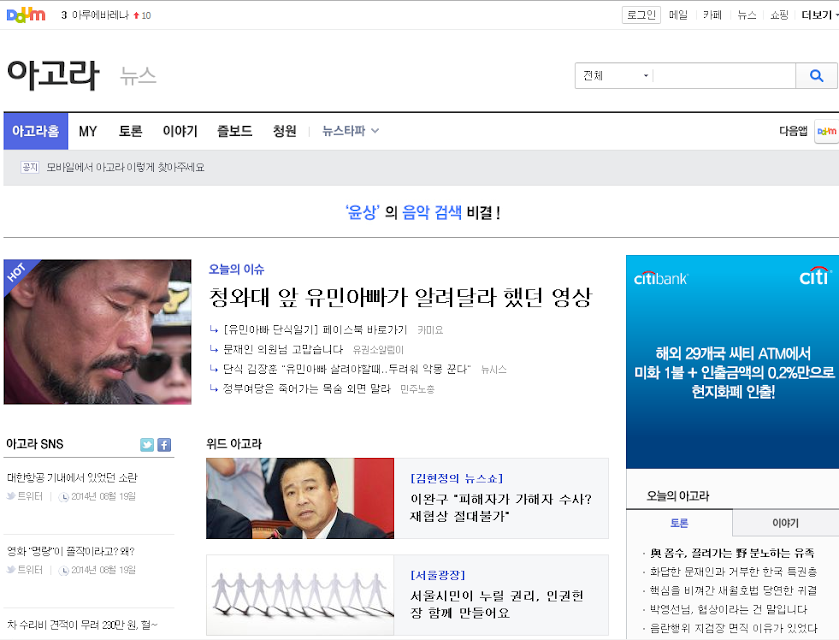Expand the 뉴스타파 dropdown chevron
This screenshot has width=839, height=640.
pyautogui.click(x=375, y=131)
